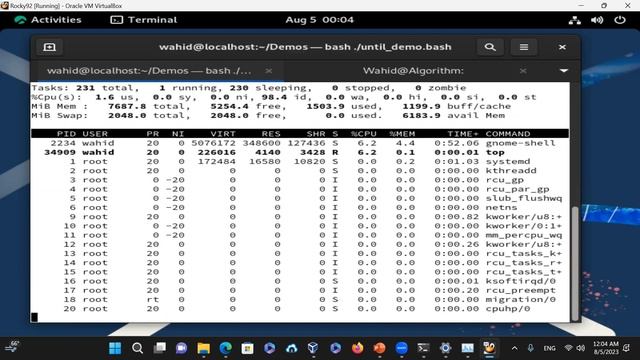
Task: Click the bold top process row
Action: pos(300,152)
